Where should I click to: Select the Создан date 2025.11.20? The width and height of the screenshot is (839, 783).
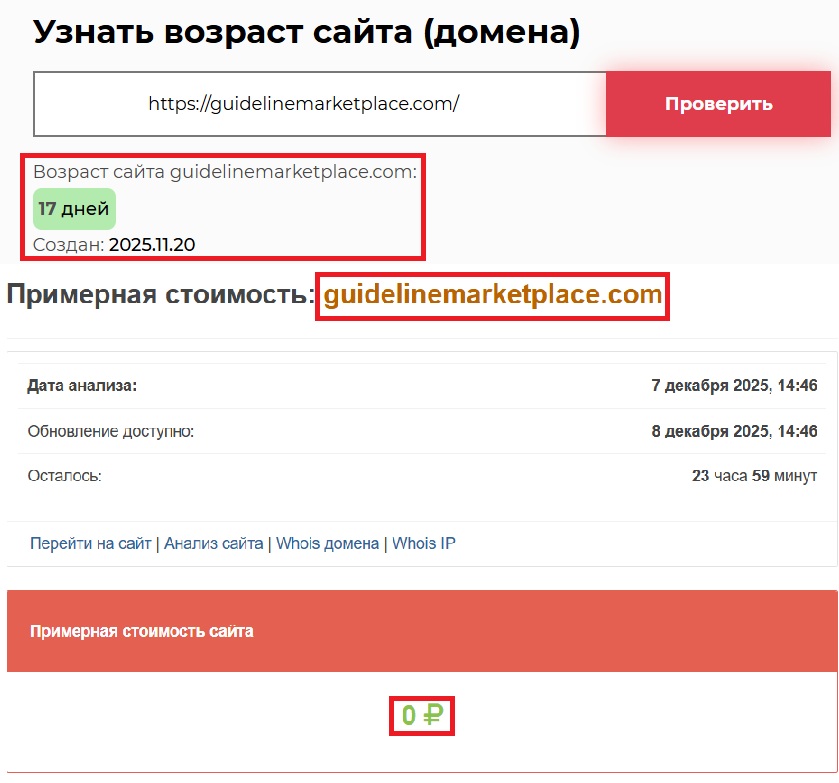(x=155, y=243)
